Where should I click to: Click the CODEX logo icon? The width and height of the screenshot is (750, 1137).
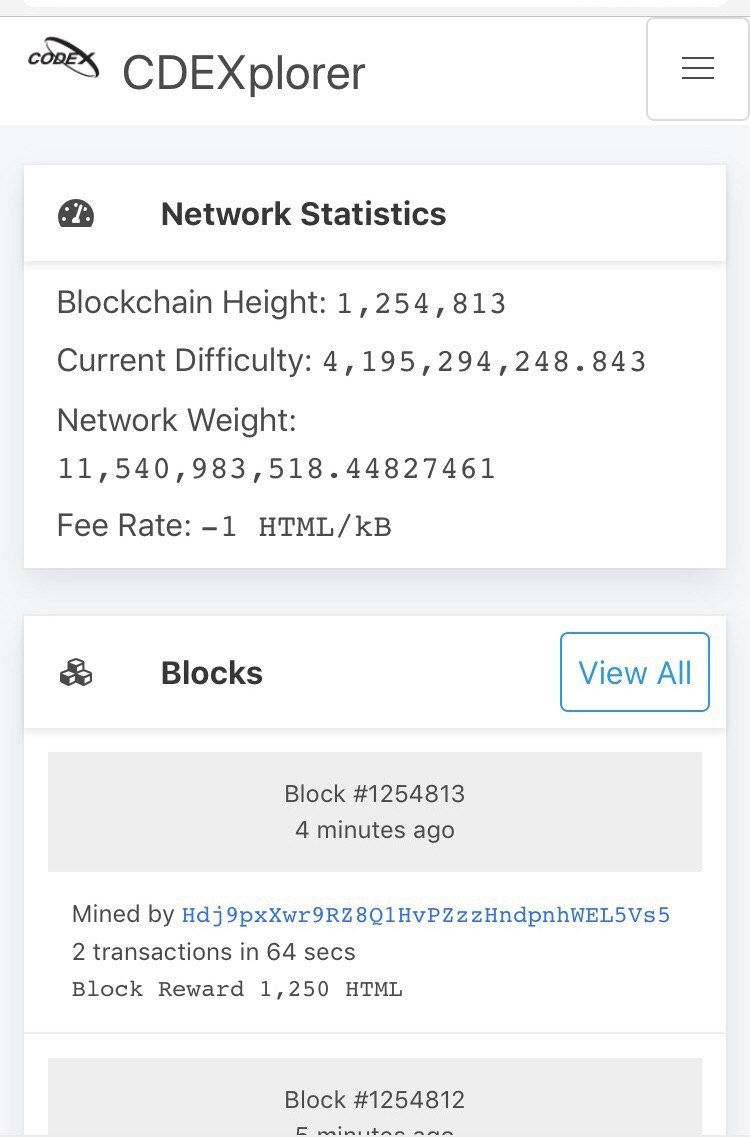(x=63, y=57)
